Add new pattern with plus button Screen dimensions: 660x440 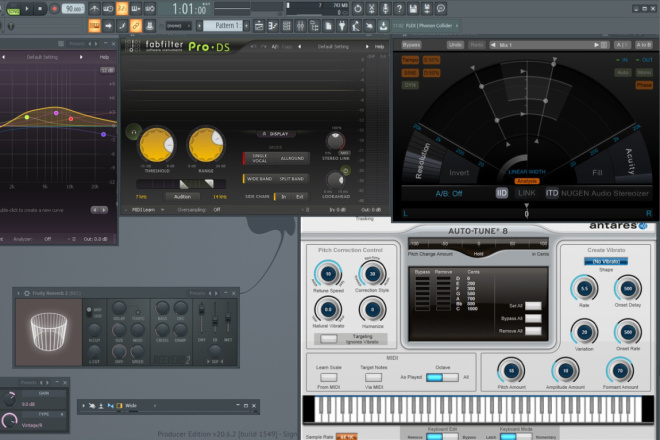247,26
